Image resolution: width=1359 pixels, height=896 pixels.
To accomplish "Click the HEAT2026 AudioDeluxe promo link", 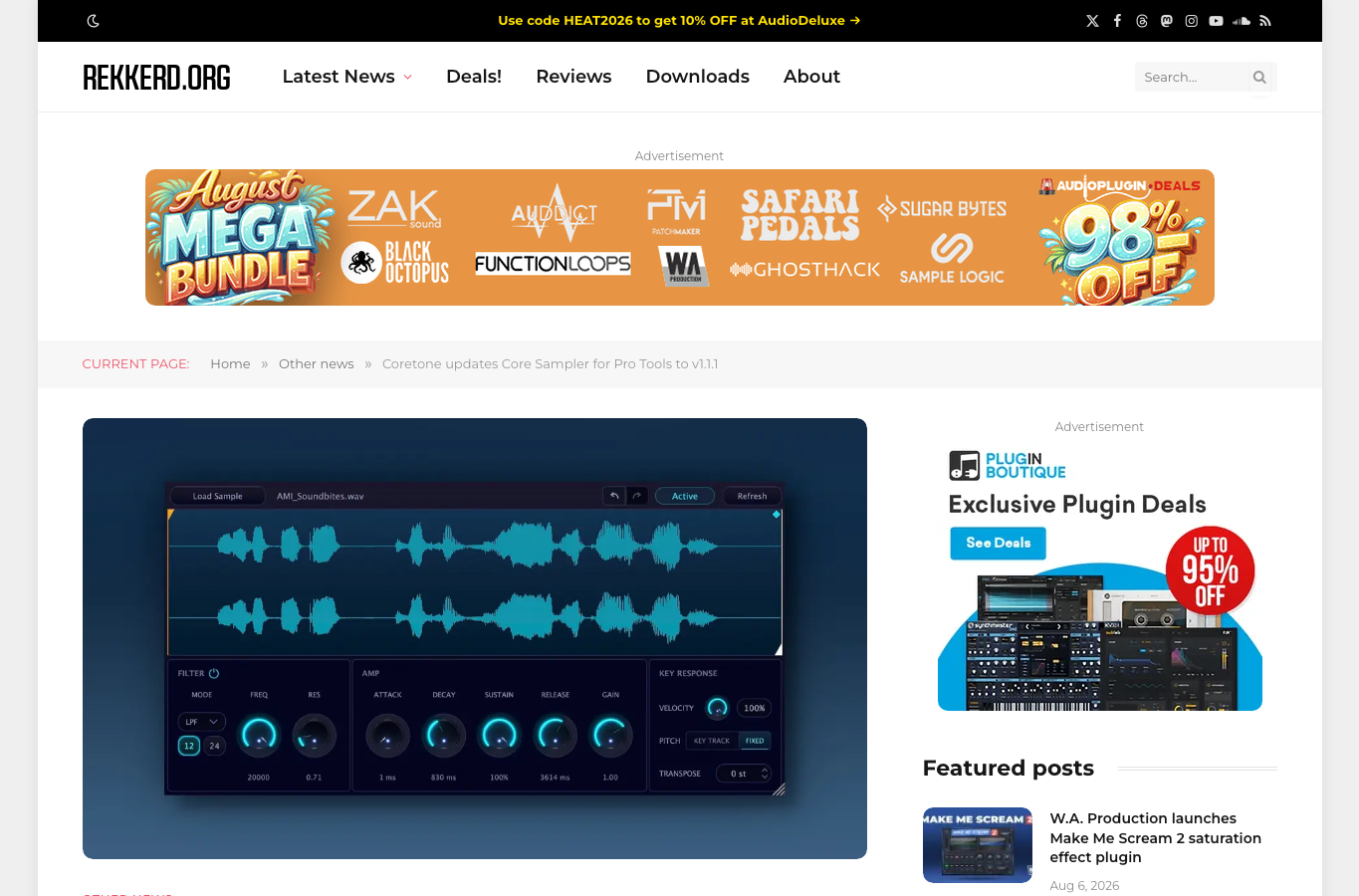I will pyautogui.click(x=679, y=21).
